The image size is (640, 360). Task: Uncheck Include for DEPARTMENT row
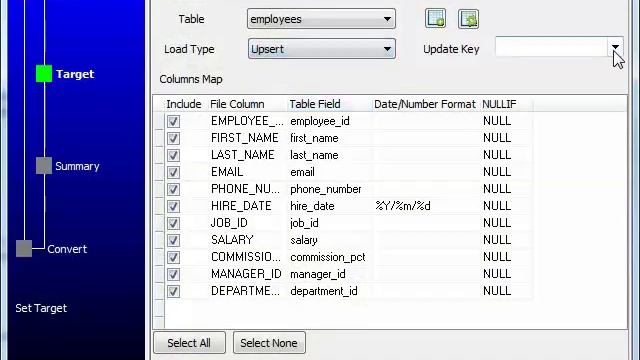pyautogui.click(x=173, y=291)
